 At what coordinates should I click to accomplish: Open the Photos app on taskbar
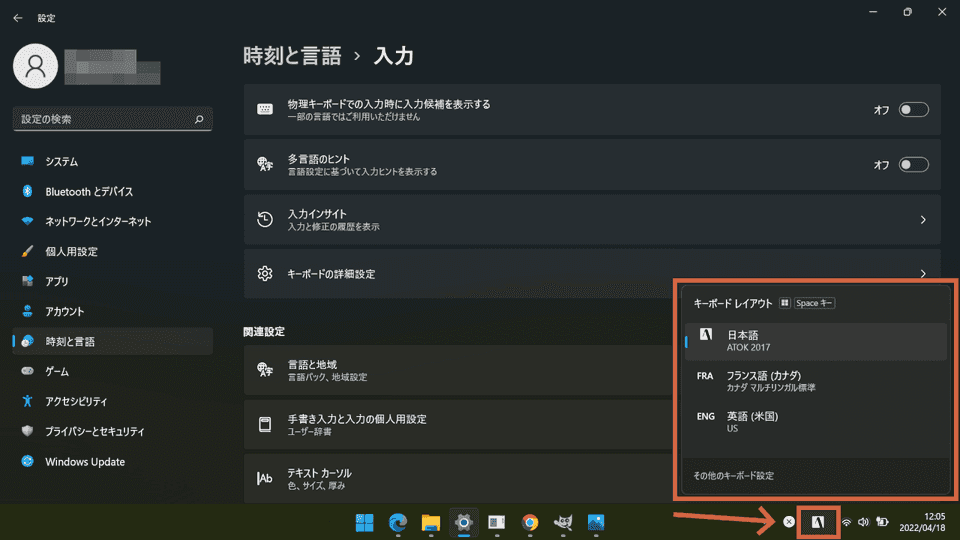tap(596, 523)
